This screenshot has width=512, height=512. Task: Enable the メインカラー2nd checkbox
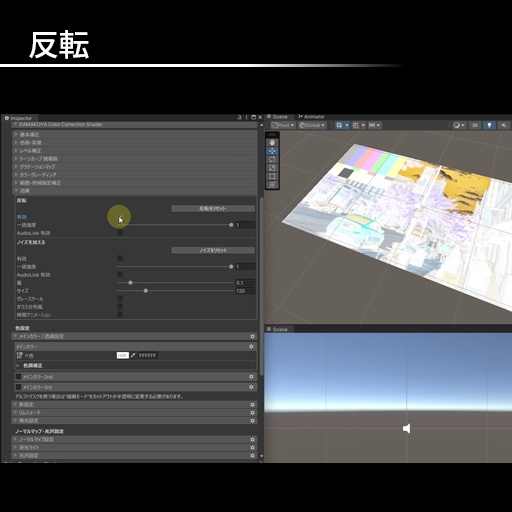pos(18,377)
